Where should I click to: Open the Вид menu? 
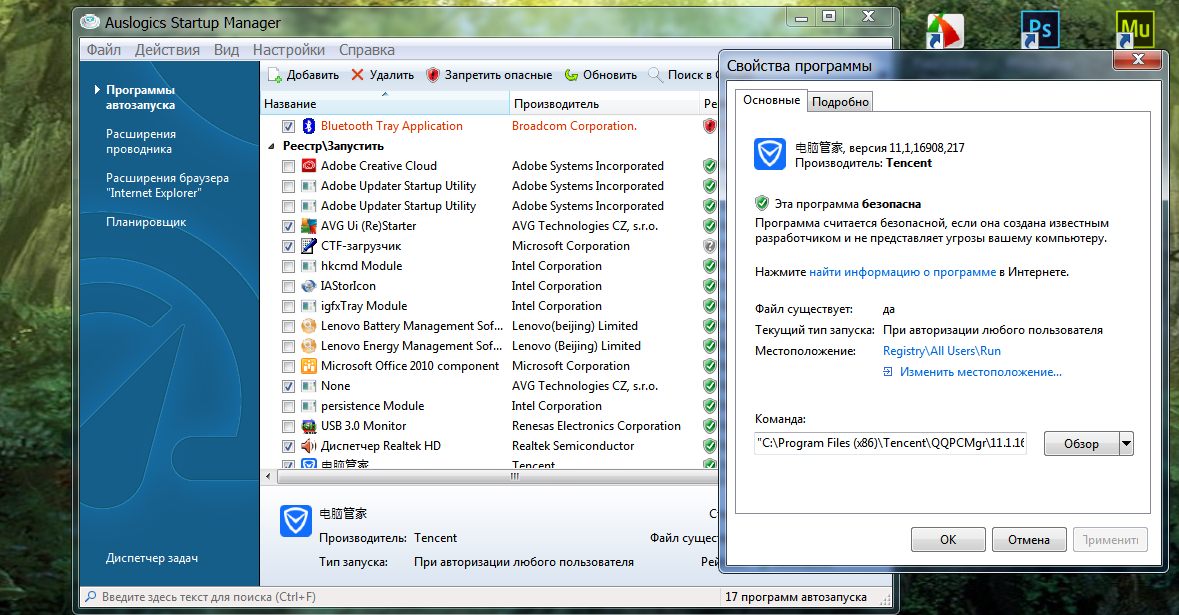[x=226, y=50]
